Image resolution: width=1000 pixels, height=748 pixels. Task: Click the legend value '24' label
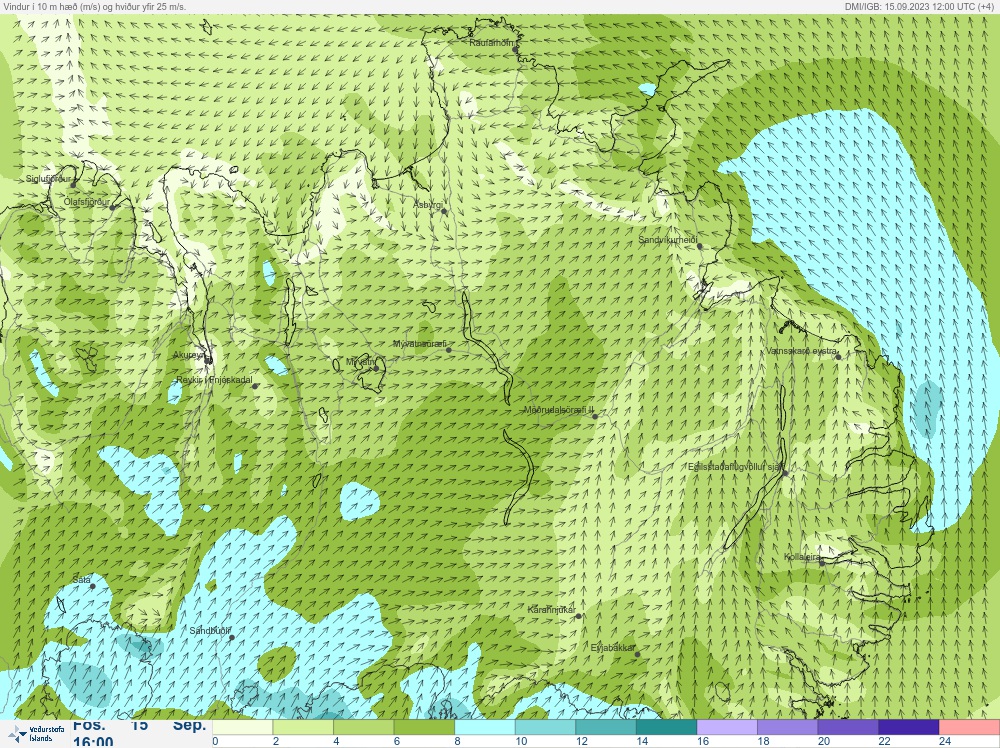945,741
